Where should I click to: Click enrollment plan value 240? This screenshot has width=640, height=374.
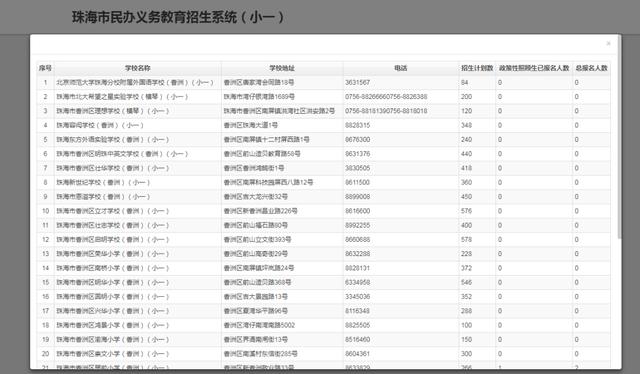pyautogui.click(x=467, y=140)
